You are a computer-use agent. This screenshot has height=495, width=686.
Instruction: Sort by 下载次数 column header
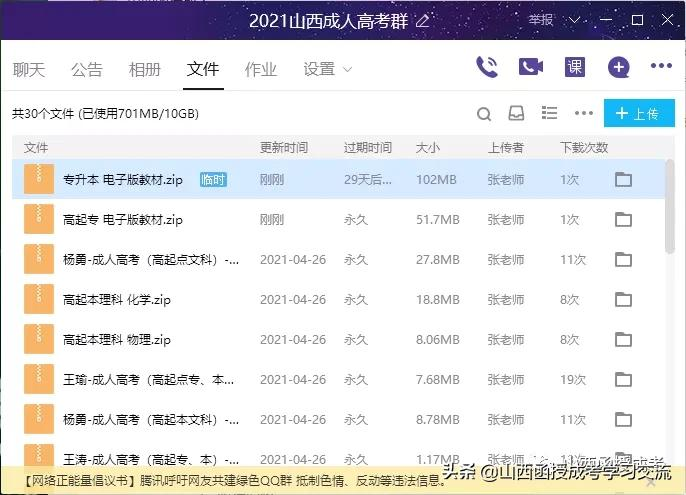584,147
